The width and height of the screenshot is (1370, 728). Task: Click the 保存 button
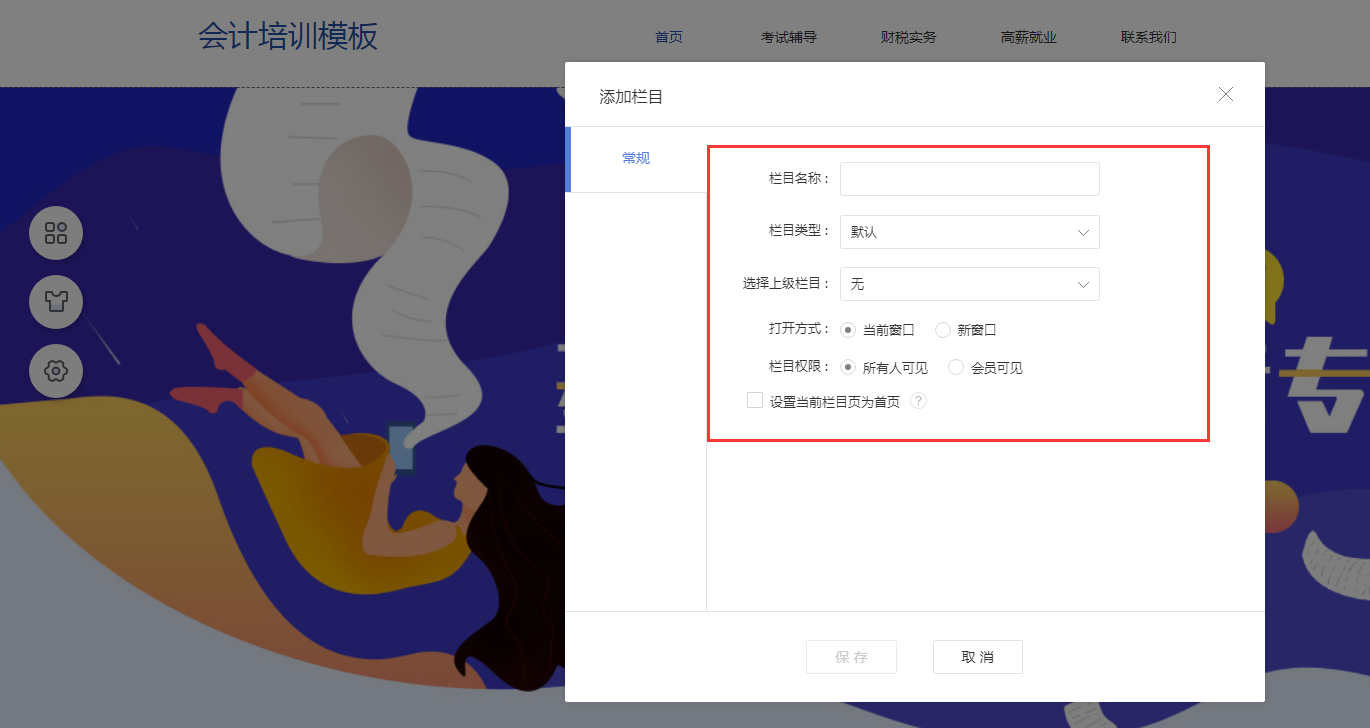[x=851, y=657]
